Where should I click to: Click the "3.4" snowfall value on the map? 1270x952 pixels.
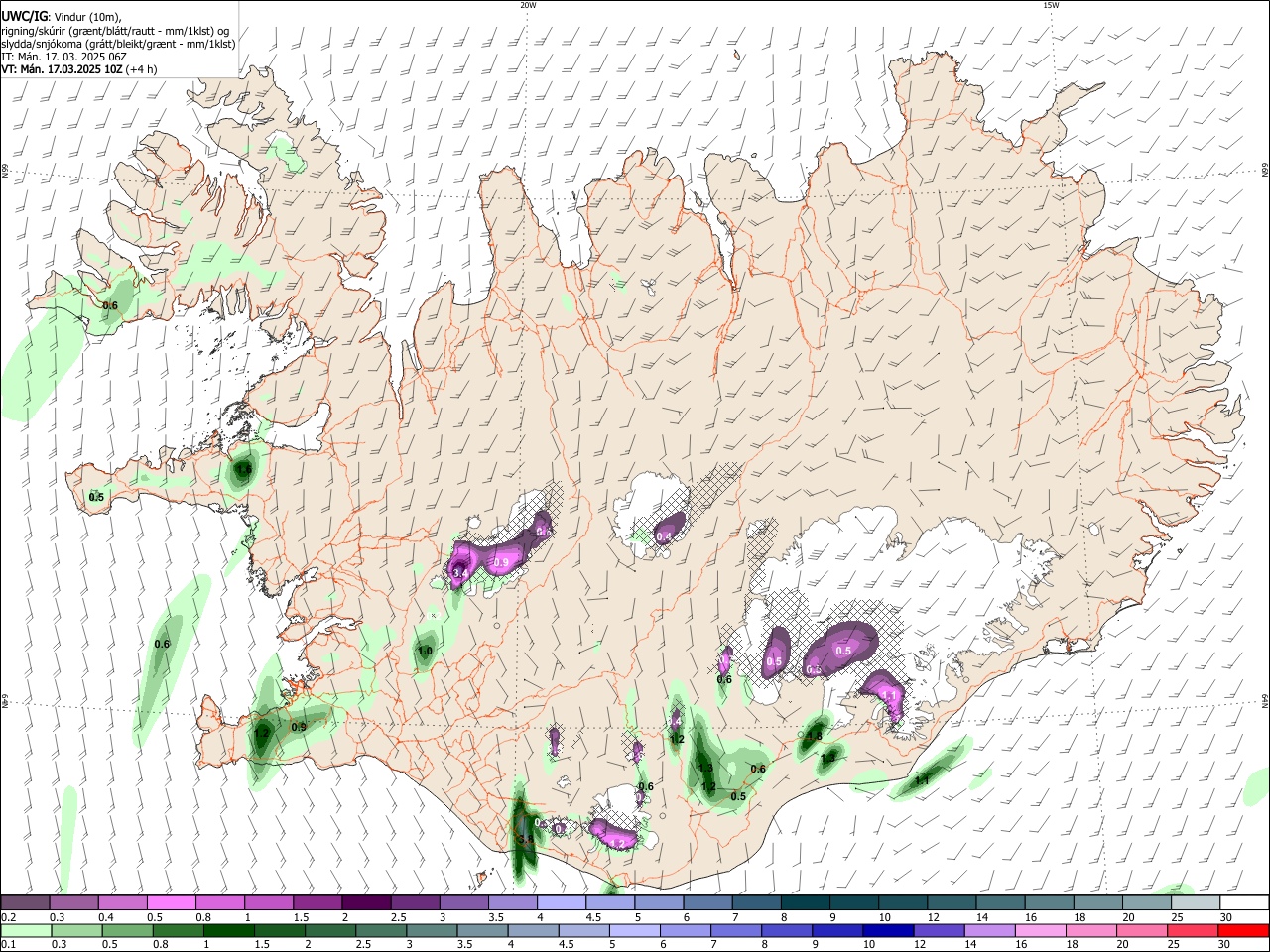point(459,573)
